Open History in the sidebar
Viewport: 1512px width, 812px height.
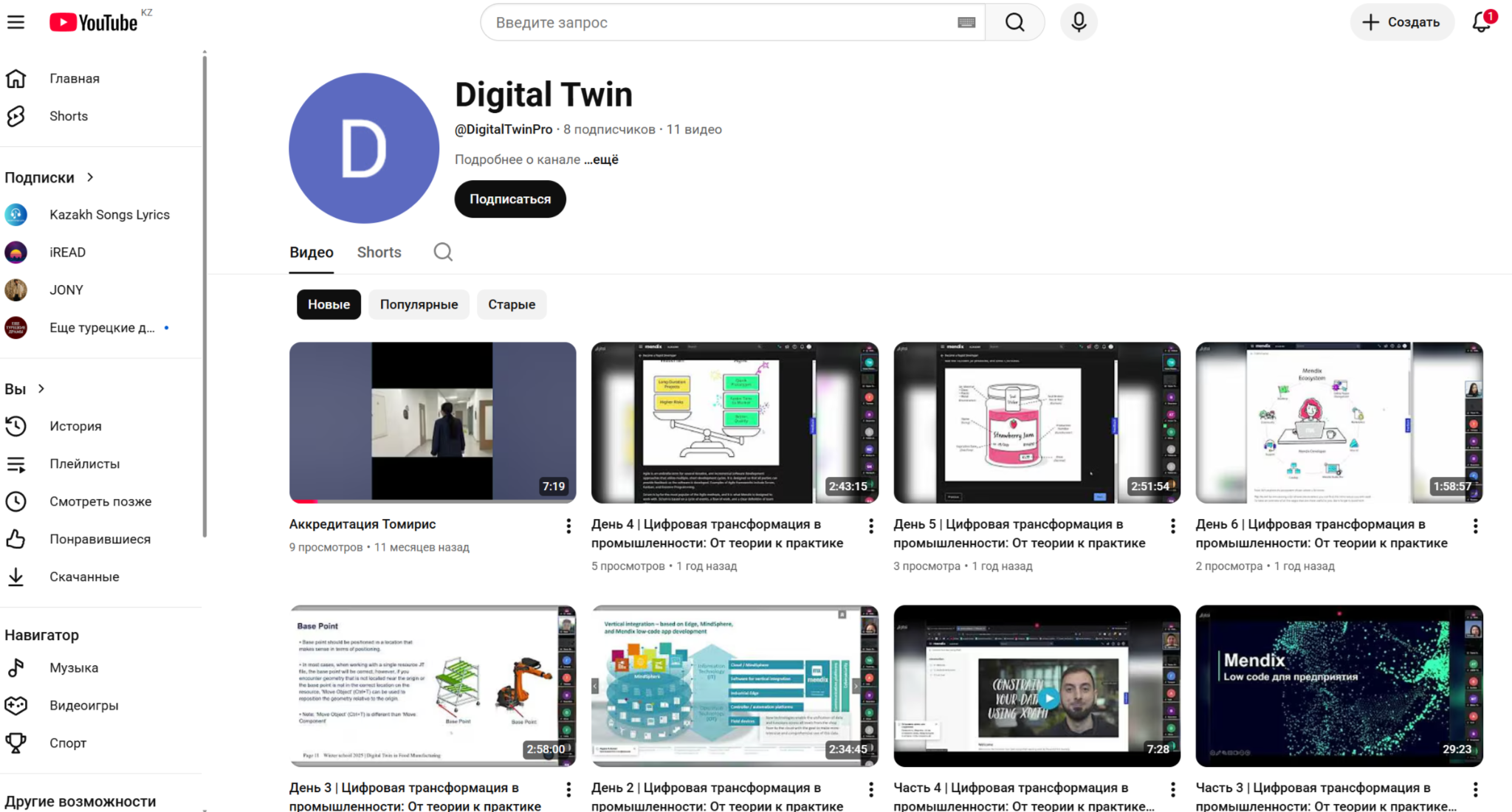(x=75, y=426)
